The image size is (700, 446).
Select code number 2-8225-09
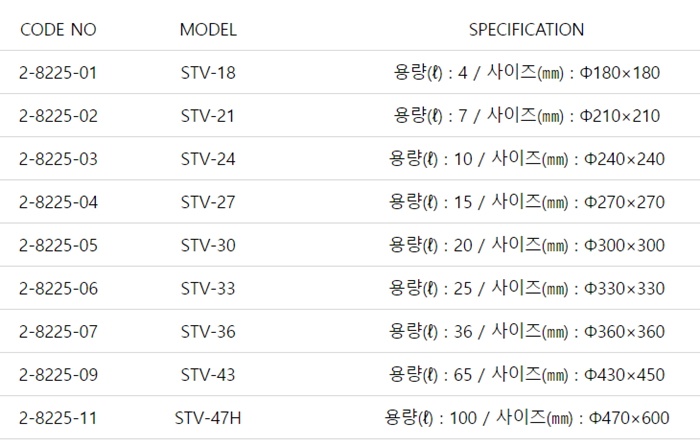pyautogui.click(x=59, y=375)
